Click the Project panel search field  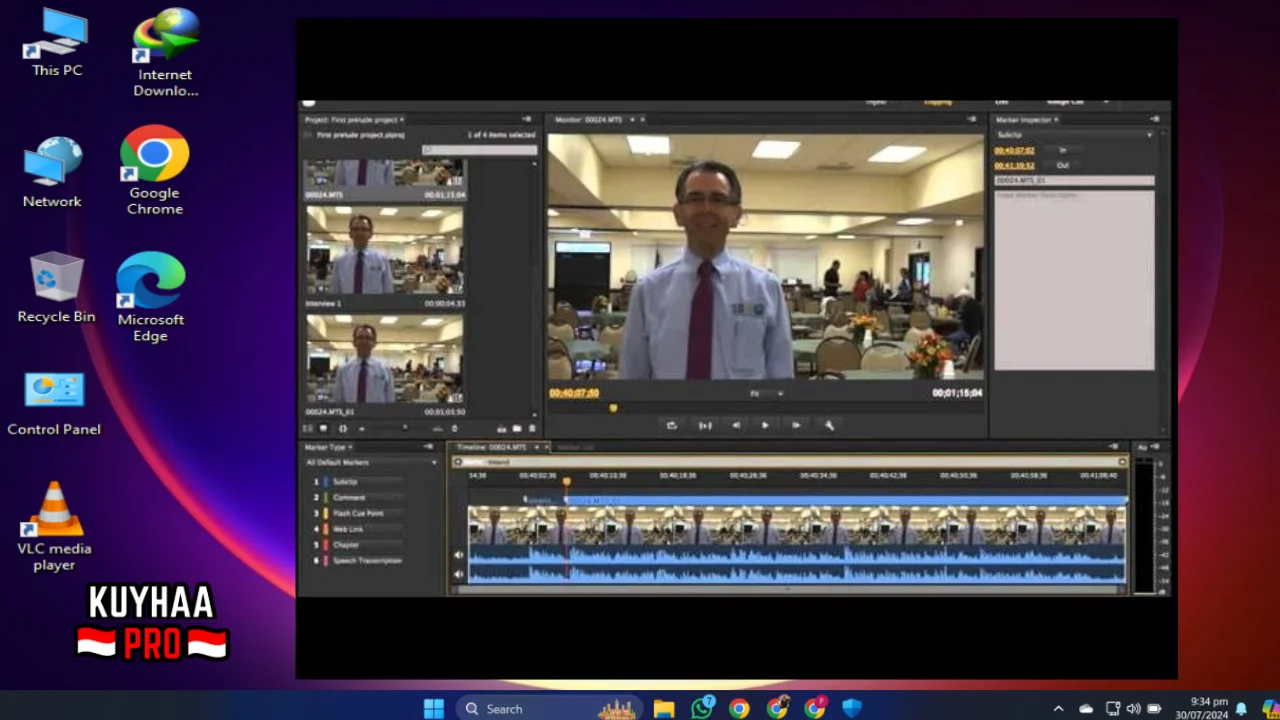[x=479, y=150]
